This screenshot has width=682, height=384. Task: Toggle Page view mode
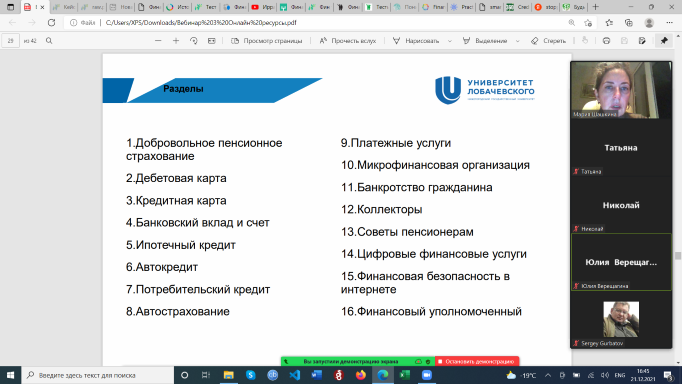266,40
